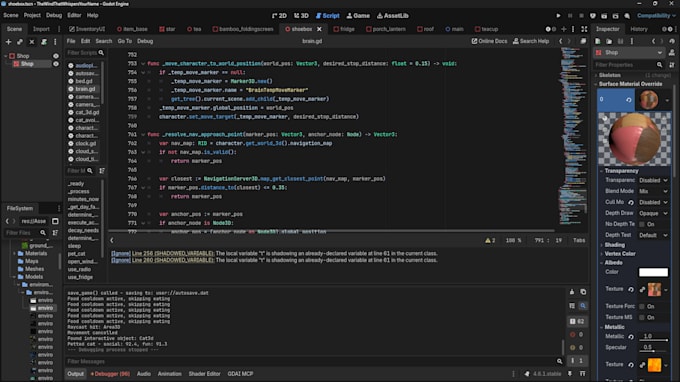
Task: Open the Depth Test dropdown
Action: point(654,235)
